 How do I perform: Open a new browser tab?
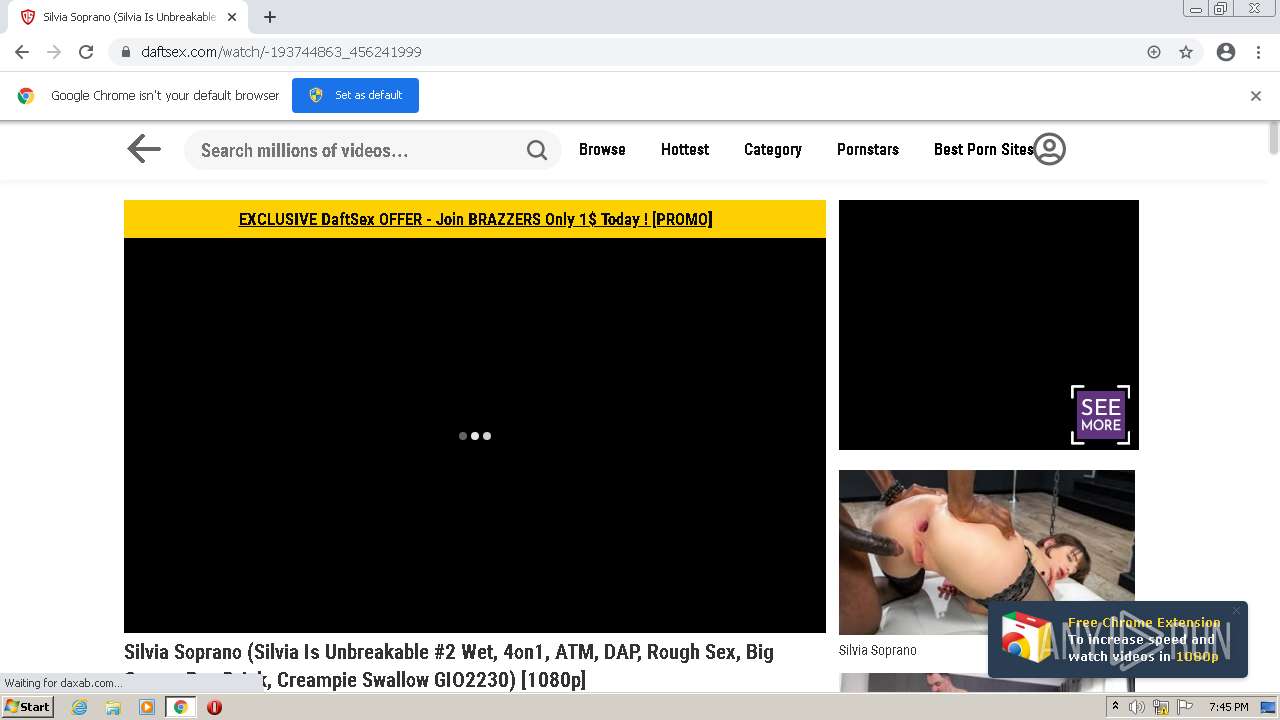(270, 17)
